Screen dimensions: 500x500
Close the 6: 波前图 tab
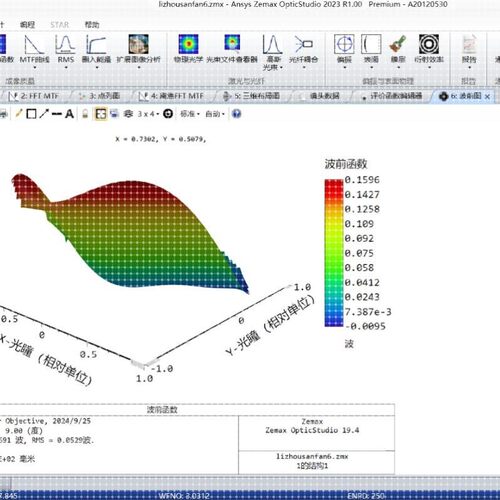(x=487, y=97)
